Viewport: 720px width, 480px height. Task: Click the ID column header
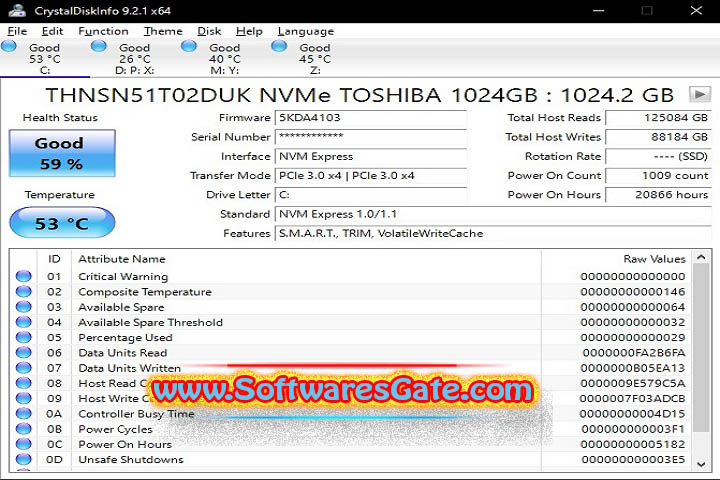[x=54, y=259]
